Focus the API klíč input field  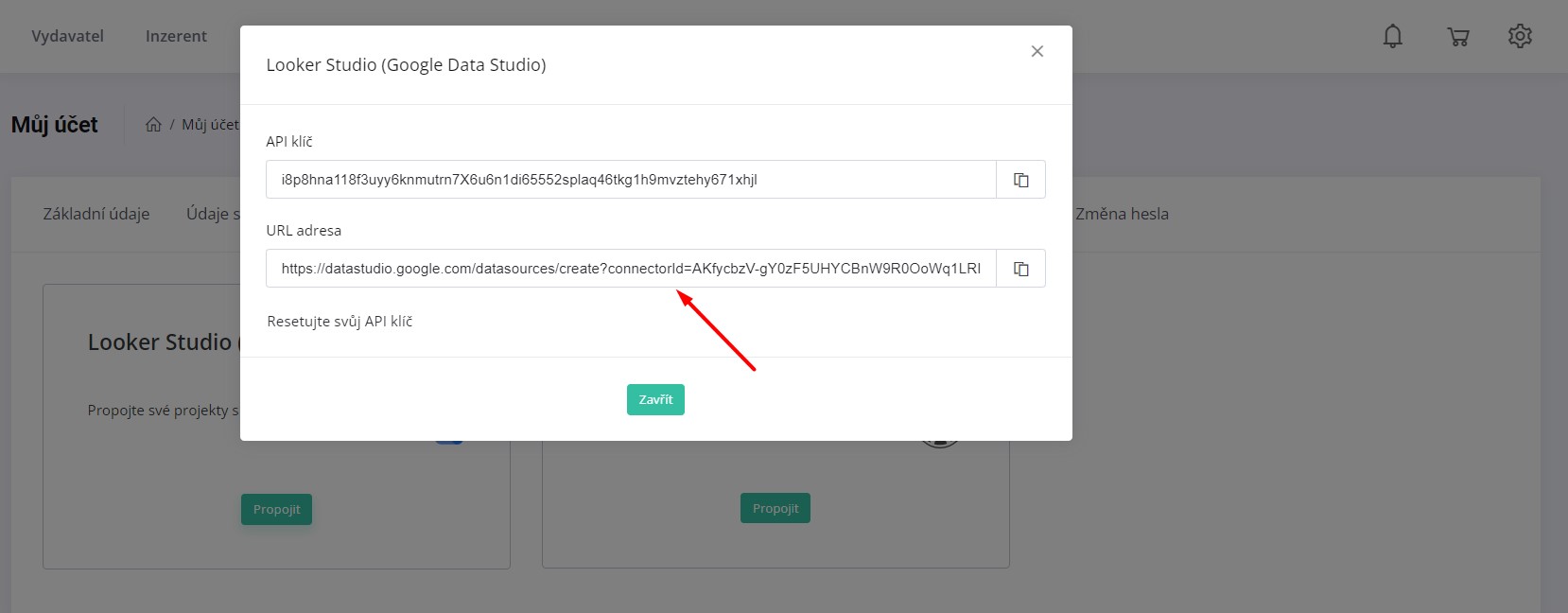[631, 180]
